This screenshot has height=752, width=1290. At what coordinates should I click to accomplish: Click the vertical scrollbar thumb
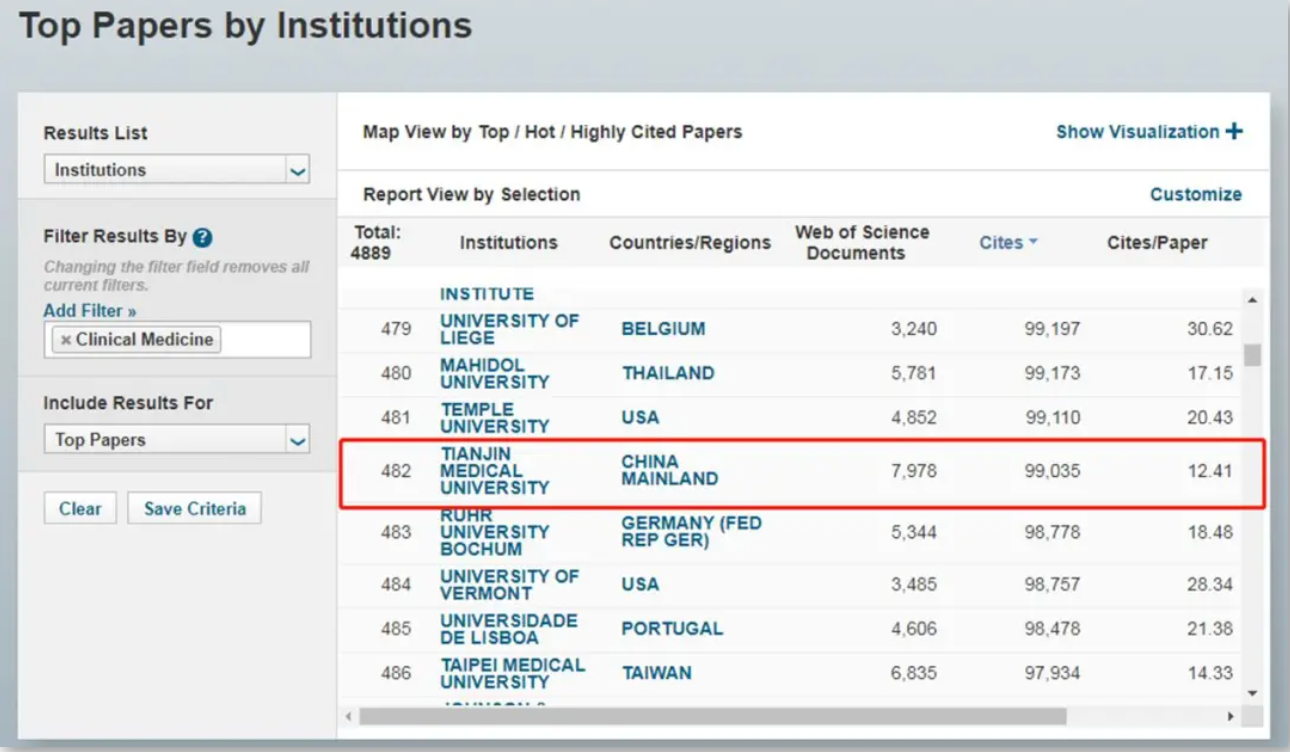pyautogui.click(x=1252, y=355)
